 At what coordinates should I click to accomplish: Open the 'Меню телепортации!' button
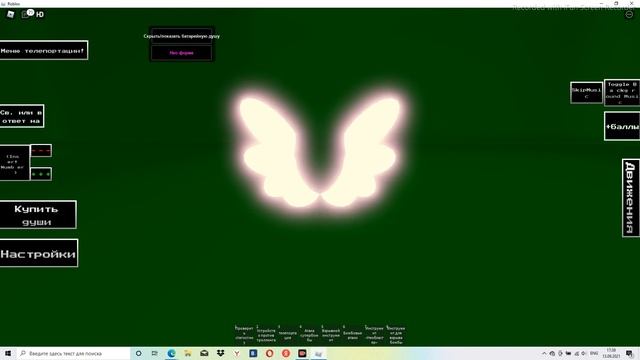point(43,50)
